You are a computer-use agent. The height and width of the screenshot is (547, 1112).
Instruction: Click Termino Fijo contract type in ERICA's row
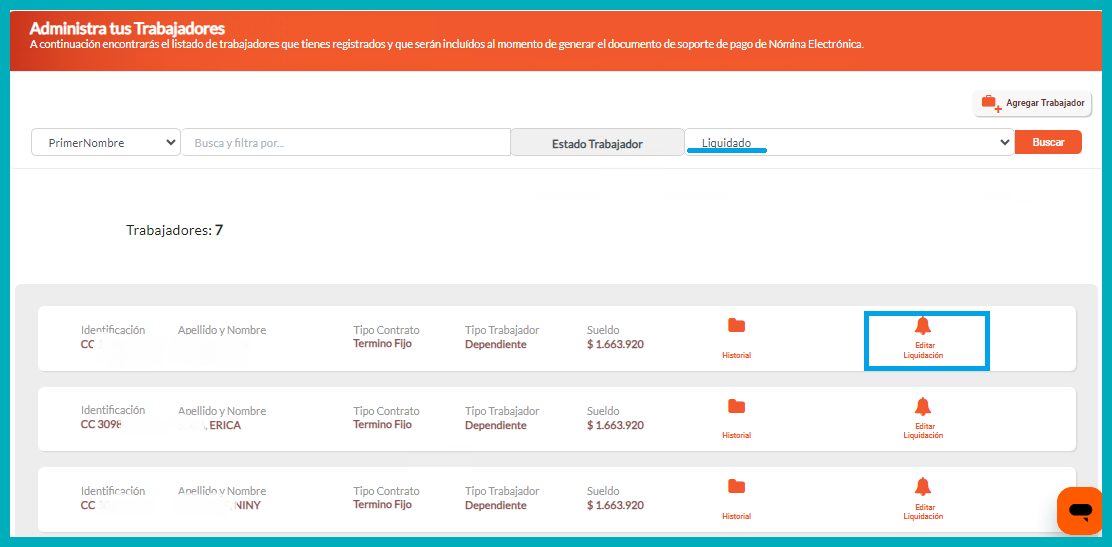[x=382, y=425]
